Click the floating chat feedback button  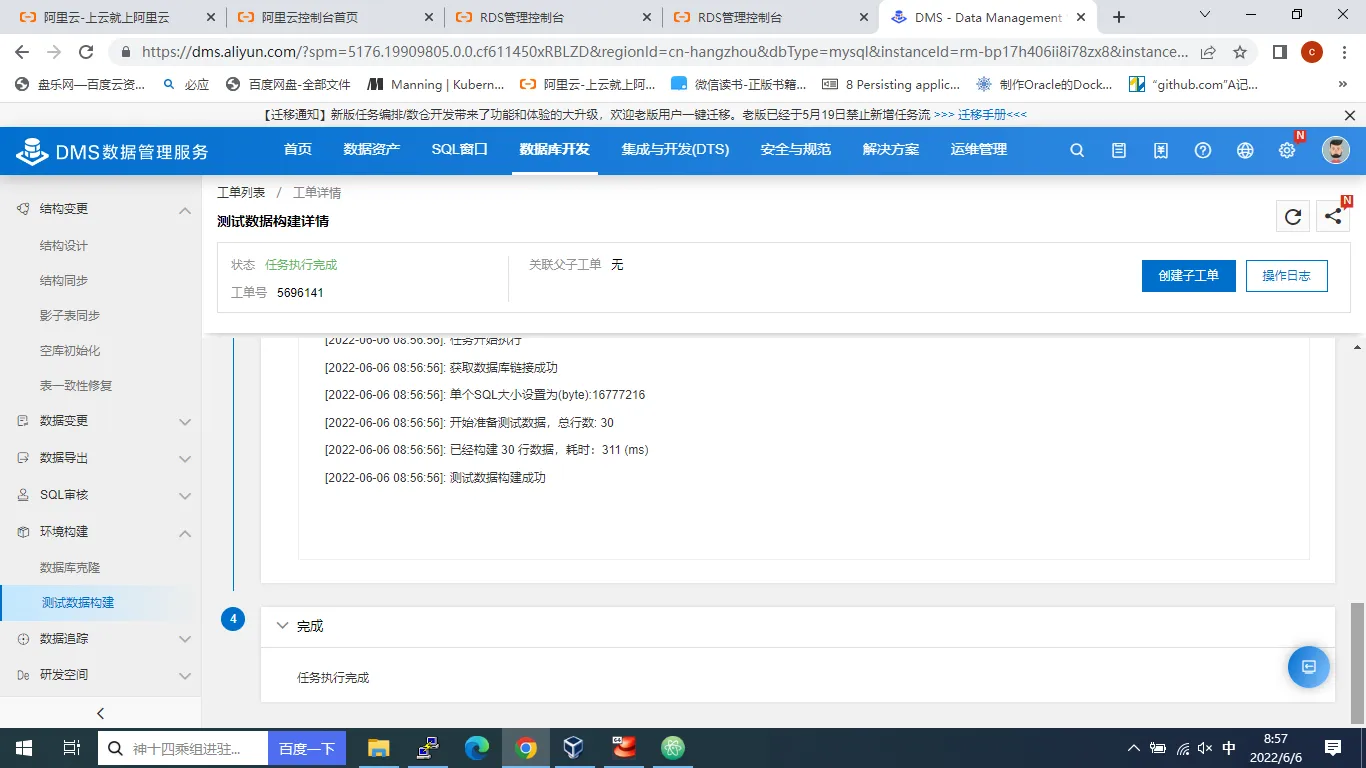pos(1308,666)
